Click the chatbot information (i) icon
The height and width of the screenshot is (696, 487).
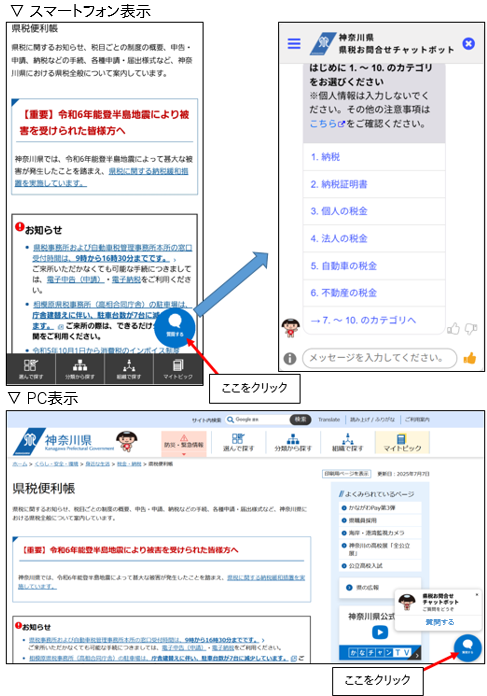point(289,358)
